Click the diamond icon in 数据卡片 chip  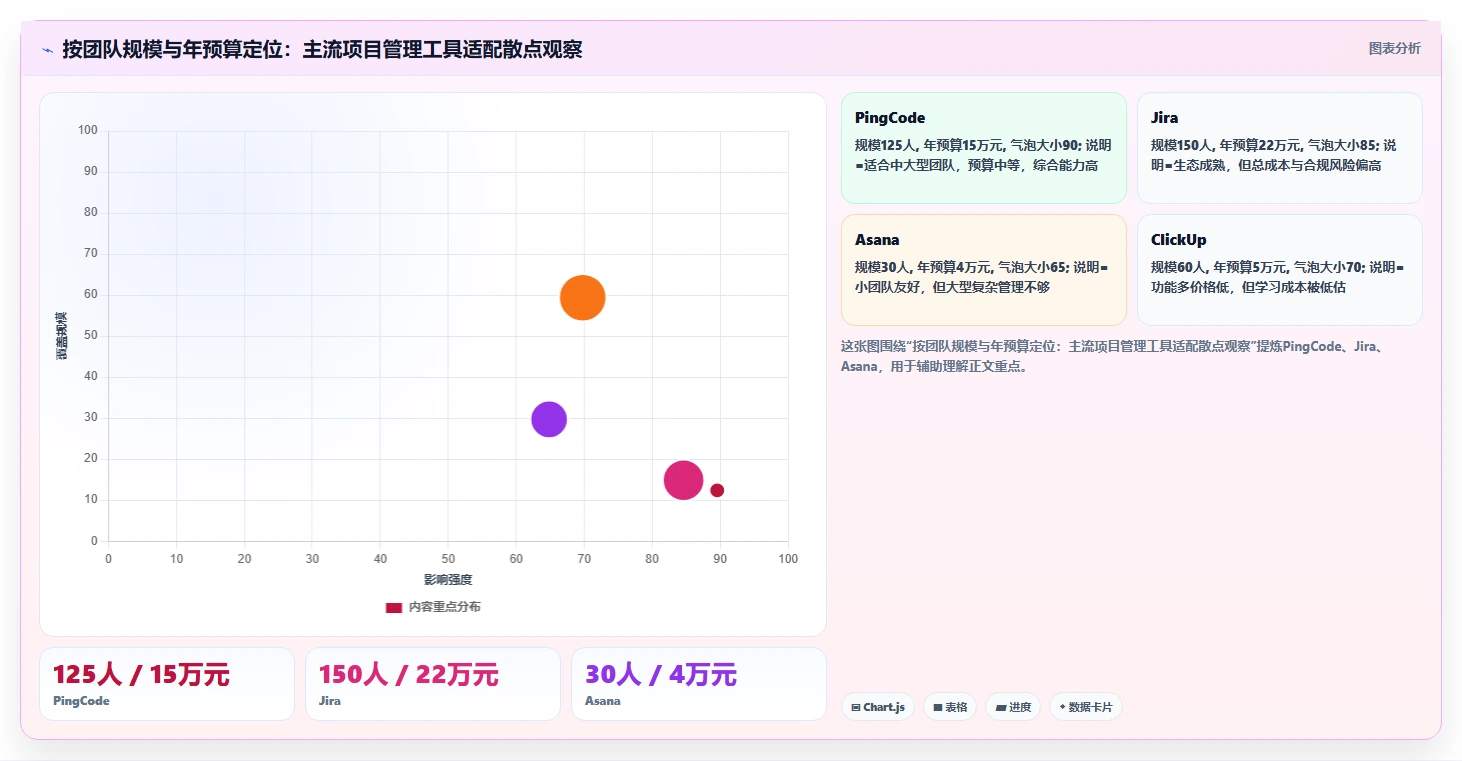point(1063,707)
